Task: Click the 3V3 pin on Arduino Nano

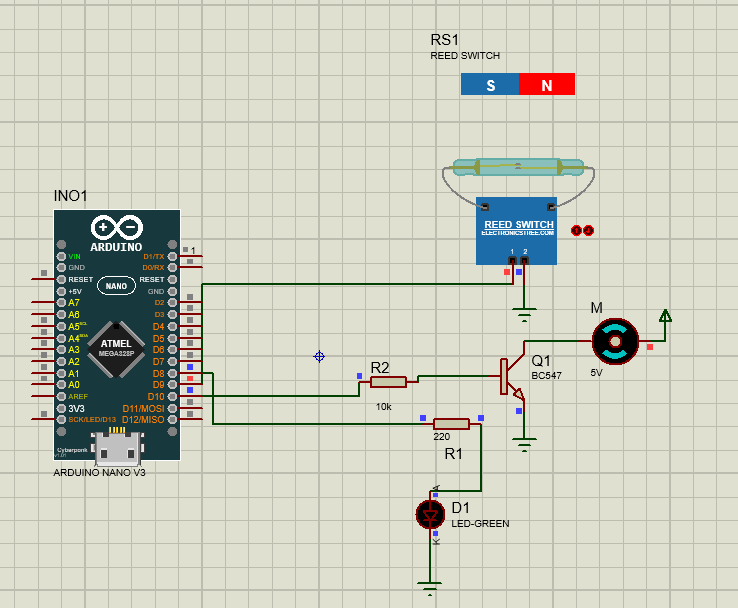Action: click(61, 408)
